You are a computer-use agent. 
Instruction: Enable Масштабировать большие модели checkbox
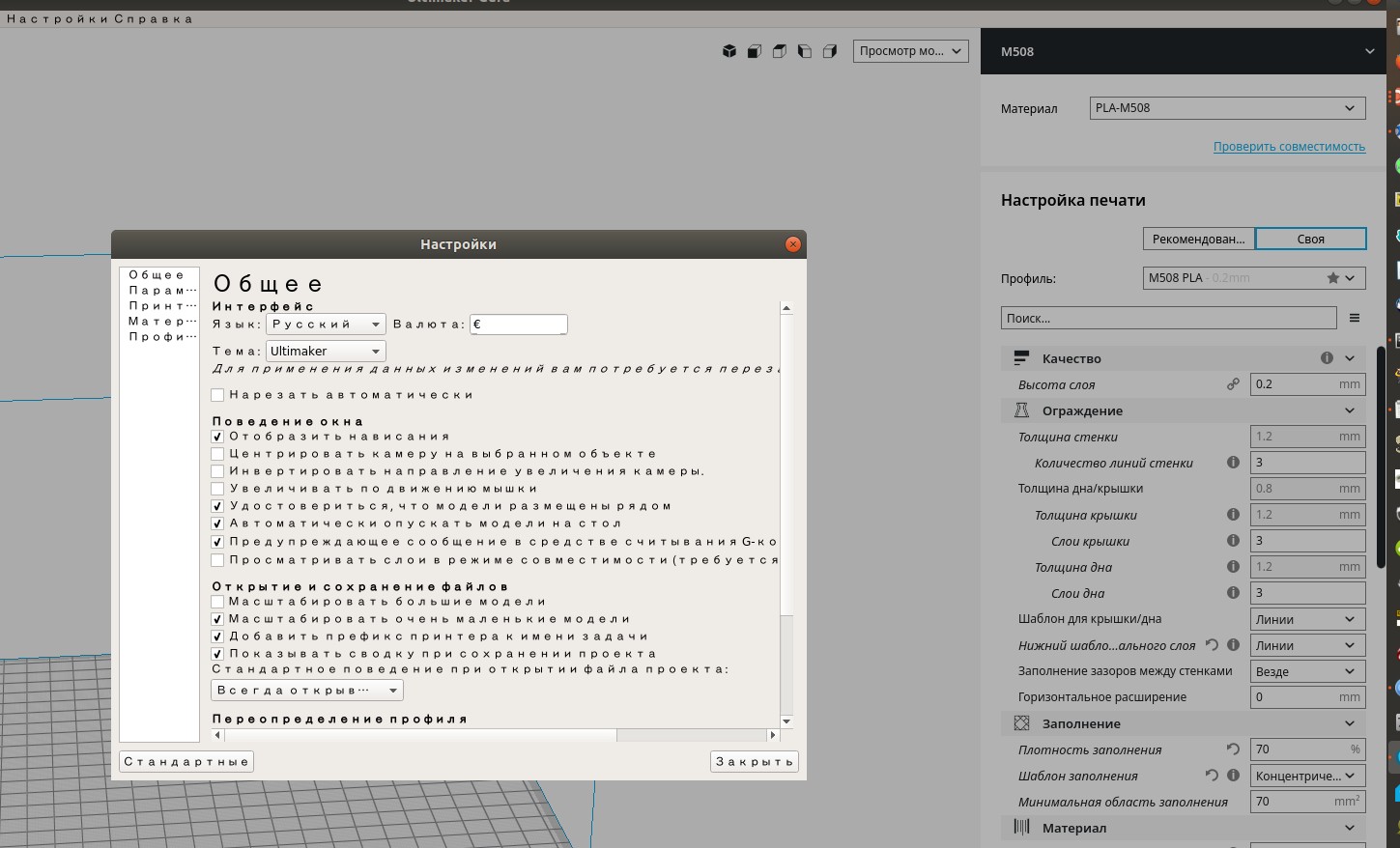217,602
